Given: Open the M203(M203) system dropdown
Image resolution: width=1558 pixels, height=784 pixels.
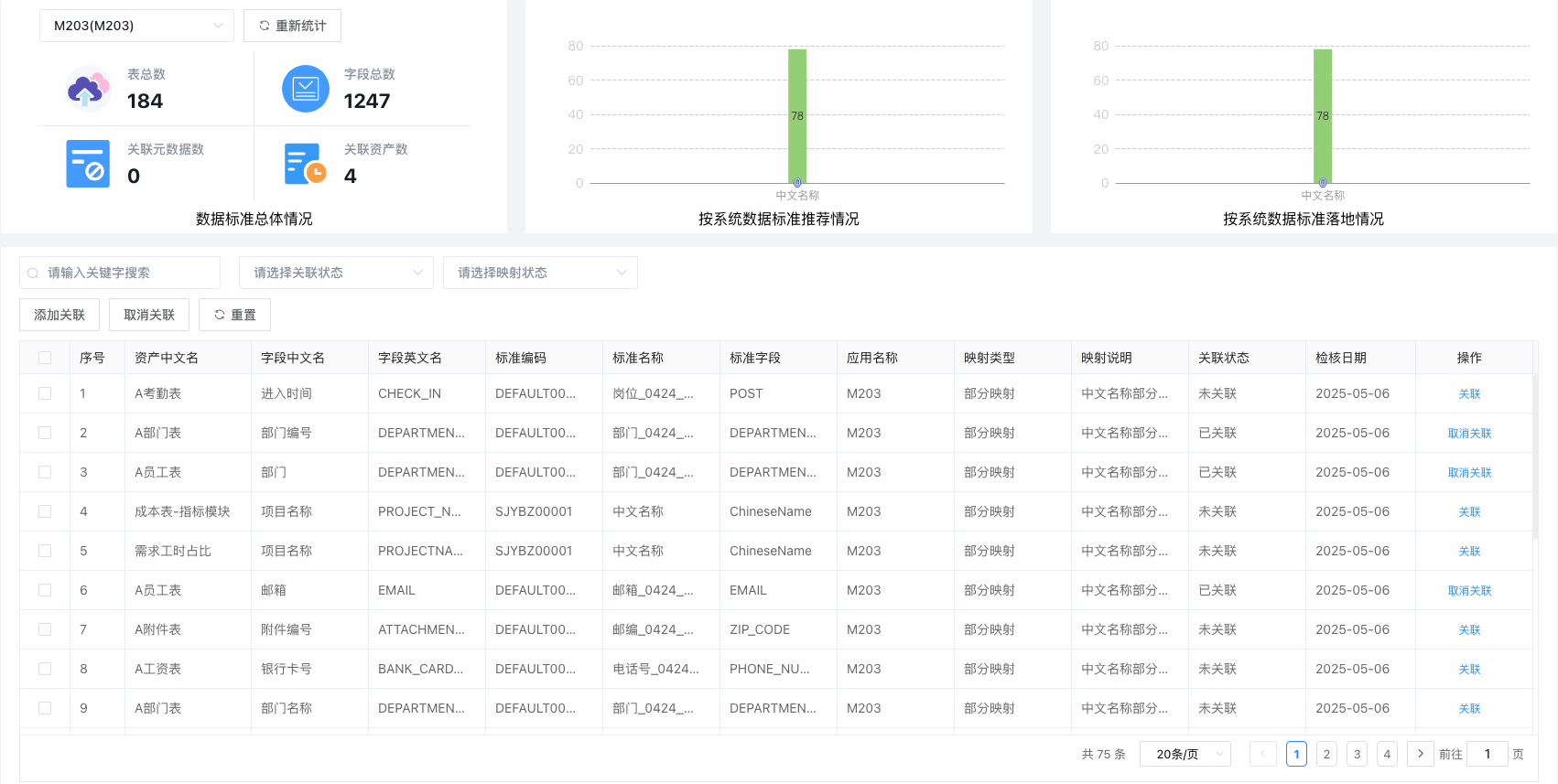Looking at the screenshot, I should 136,26.
